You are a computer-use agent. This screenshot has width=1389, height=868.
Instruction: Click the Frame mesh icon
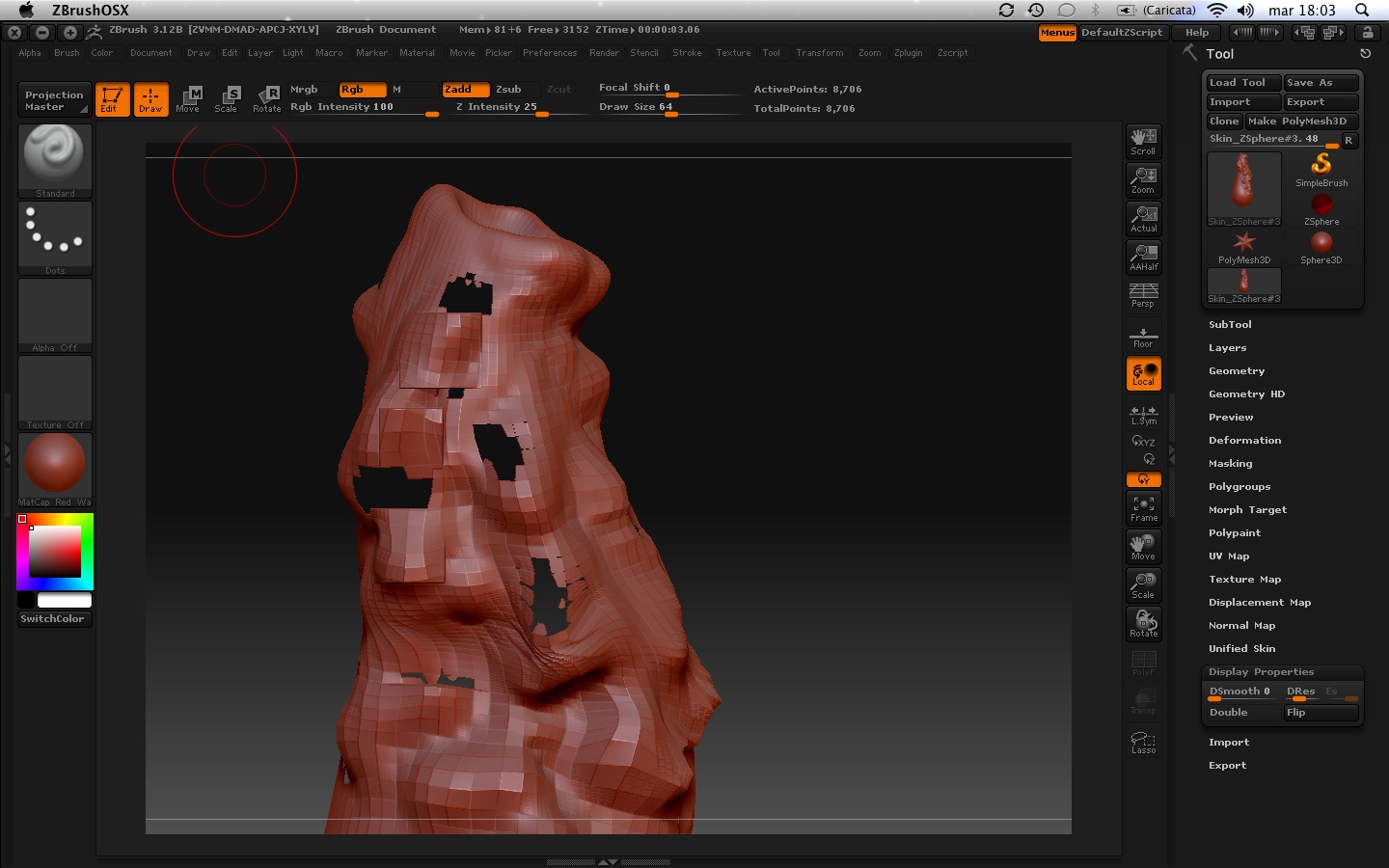click(x=1143, y=508)
